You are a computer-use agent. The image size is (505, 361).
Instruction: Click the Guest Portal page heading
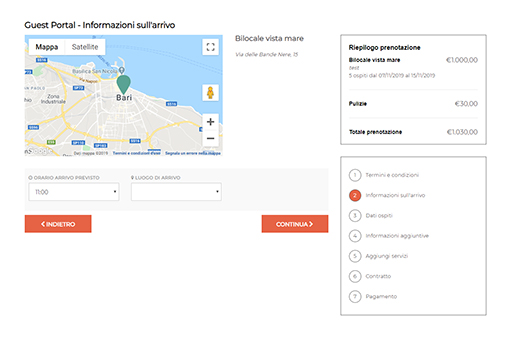click(100, 25)
